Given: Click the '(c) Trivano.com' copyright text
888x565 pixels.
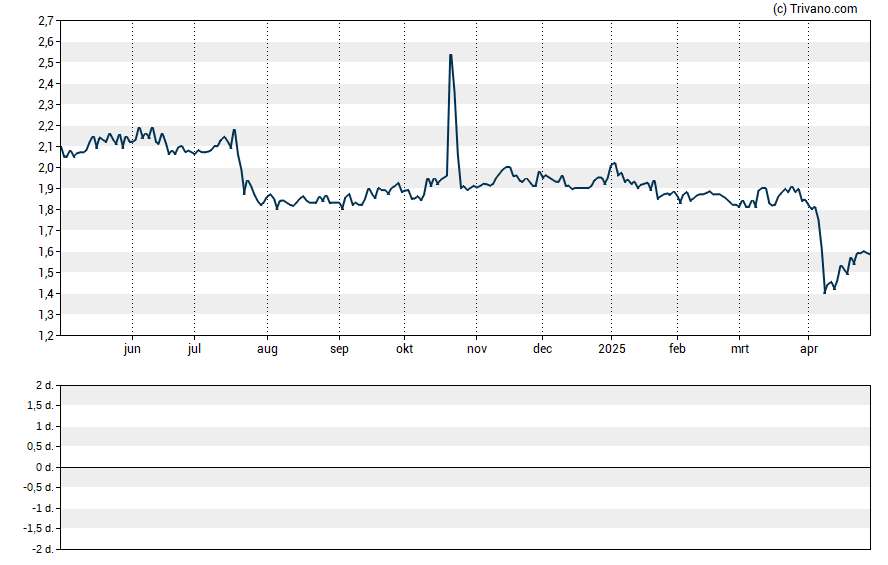Looking at the screenshot, I should 815,8.
